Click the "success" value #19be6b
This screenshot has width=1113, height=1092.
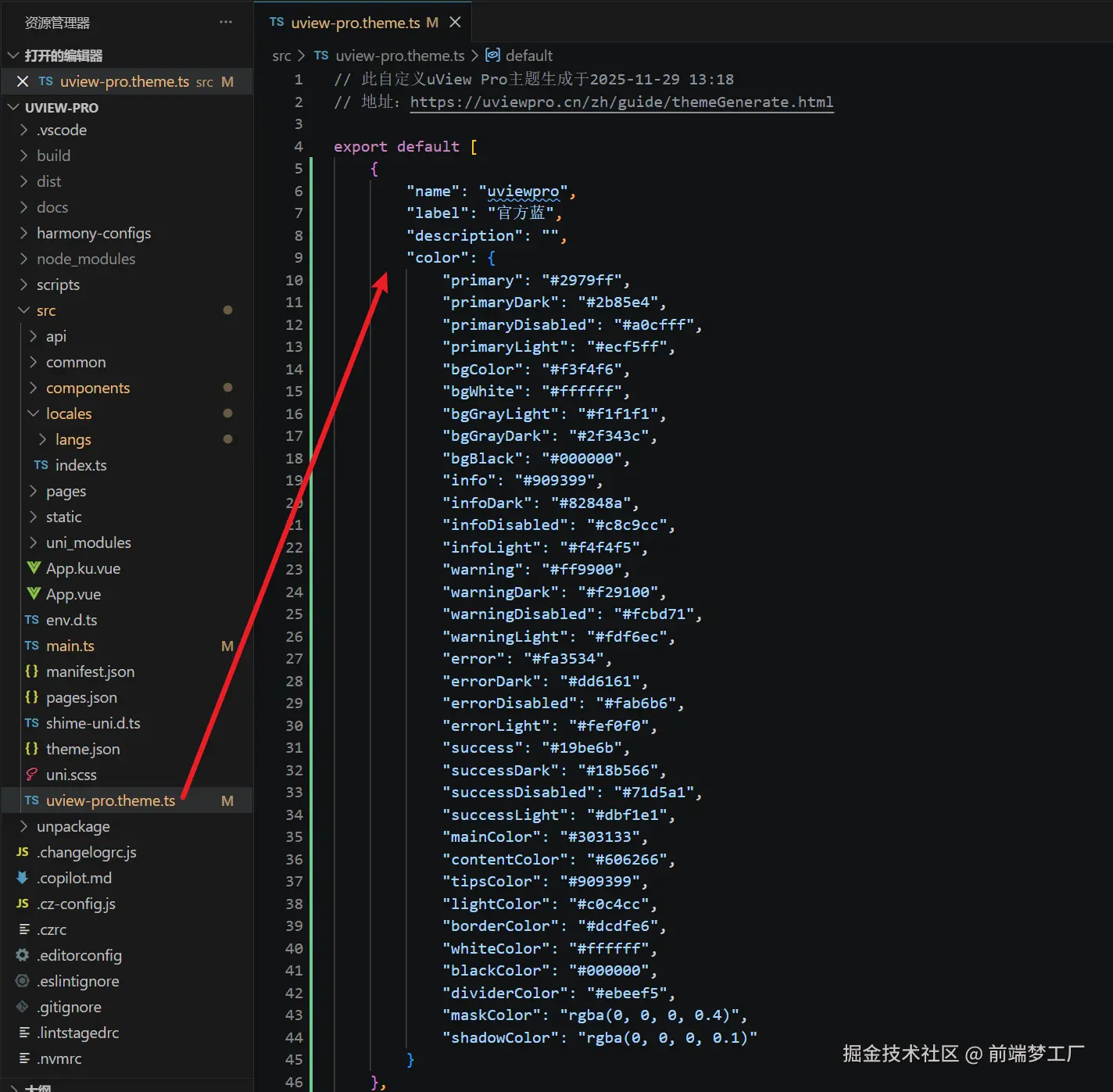click(x=582, y=747)
